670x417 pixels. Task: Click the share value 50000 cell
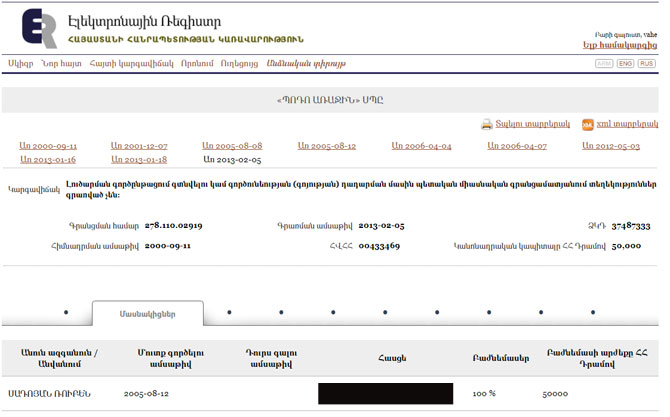555,394
